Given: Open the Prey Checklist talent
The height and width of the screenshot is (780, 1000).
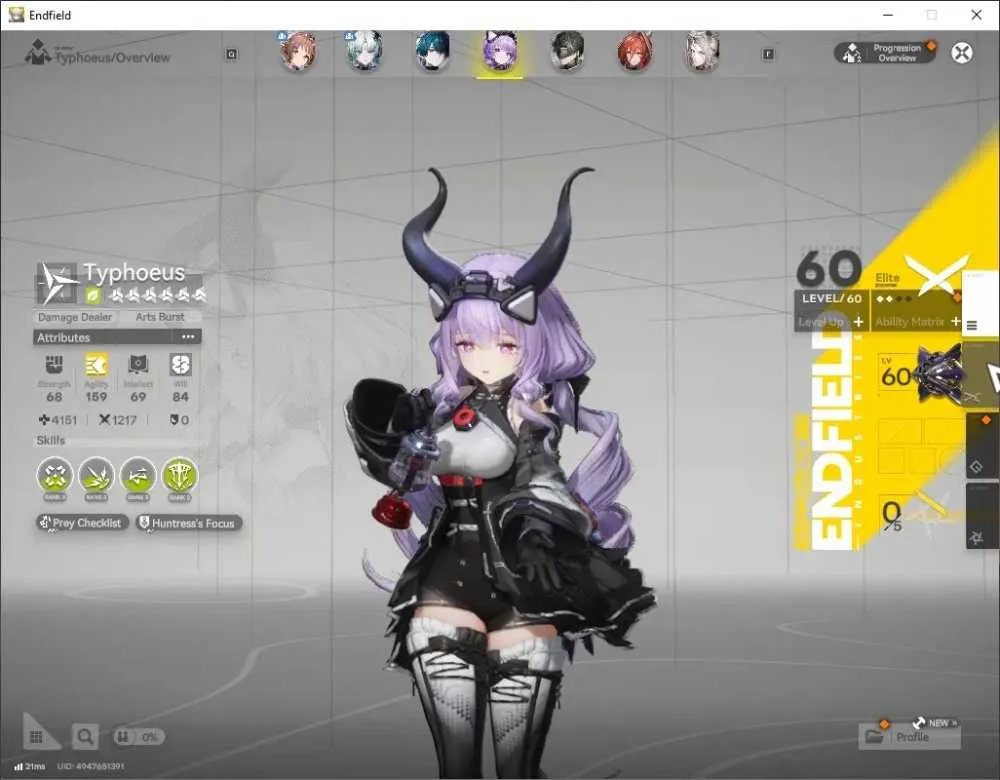Looking at the screenshot, I should click(x=82, y=523).
